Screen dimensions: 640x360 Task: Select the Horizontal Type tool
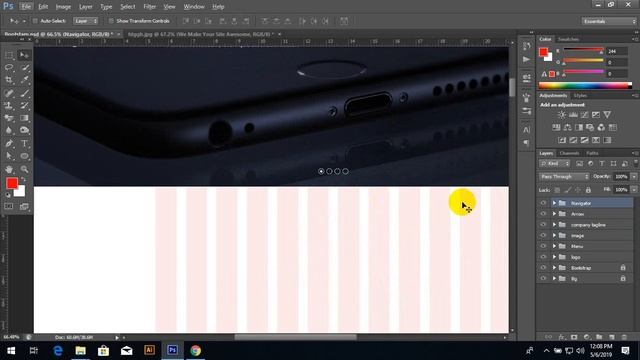pyautogui.click(x=24, y=144)
